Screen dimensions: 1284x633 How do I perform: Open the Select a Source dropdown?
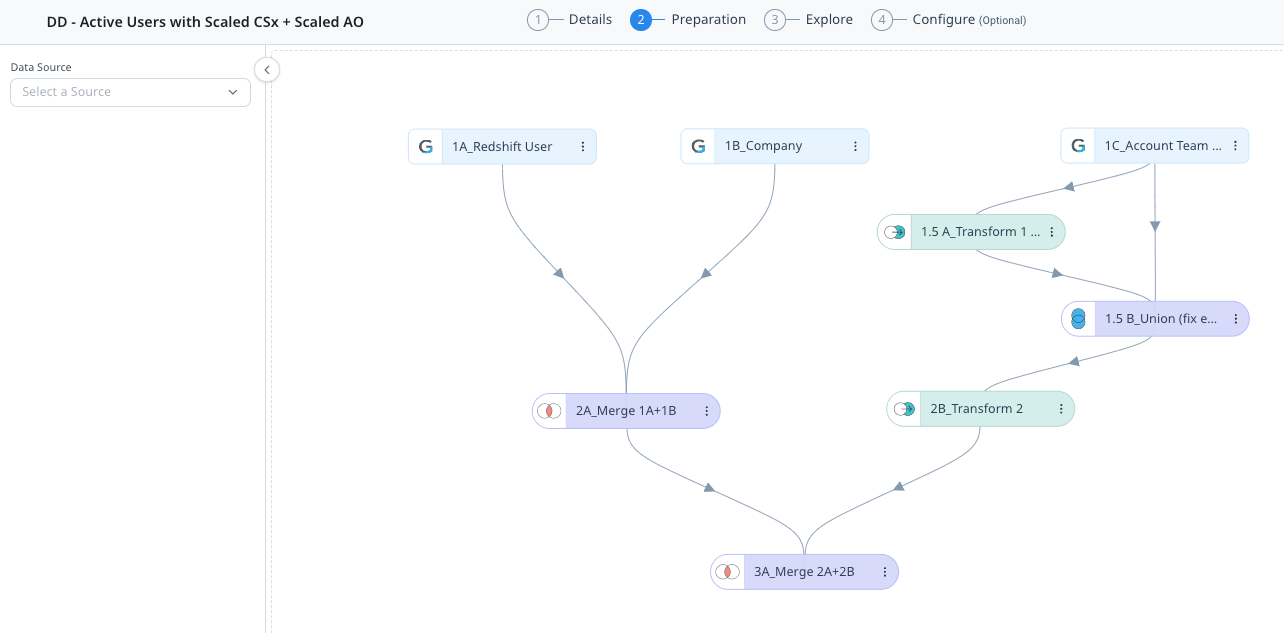(130, 92)
